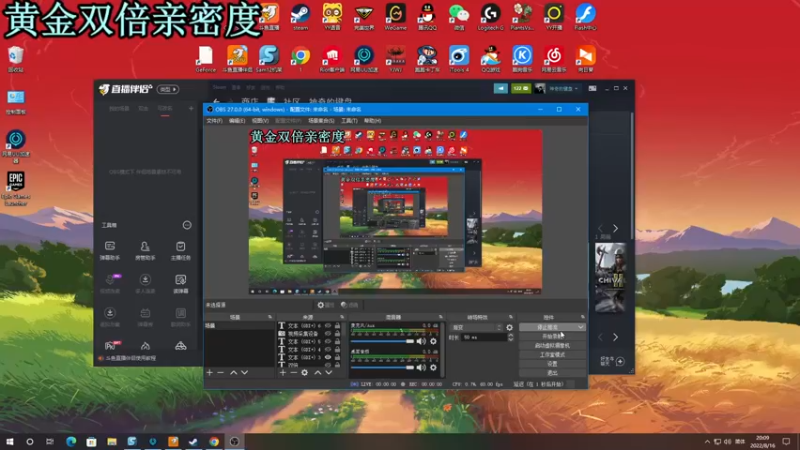Open source properties gear in sources toolbar

tap(305, 373)
